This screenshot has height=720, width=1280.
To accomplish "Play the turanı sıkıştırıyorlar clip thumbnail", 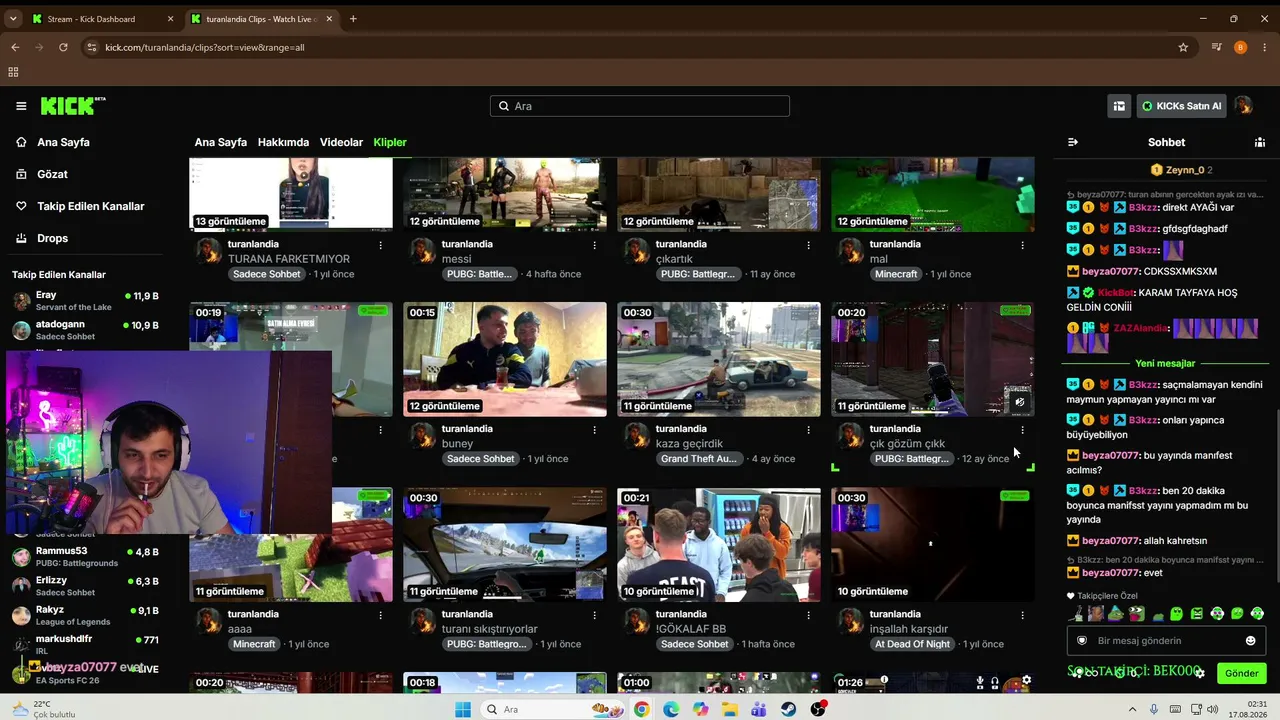I will tap(505, 544).
